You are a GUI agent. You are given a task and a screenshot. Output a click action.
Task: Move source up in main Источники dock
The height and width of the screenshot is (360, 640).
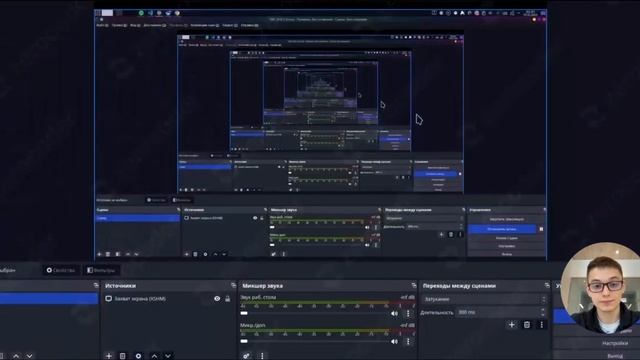click(154, 356)
